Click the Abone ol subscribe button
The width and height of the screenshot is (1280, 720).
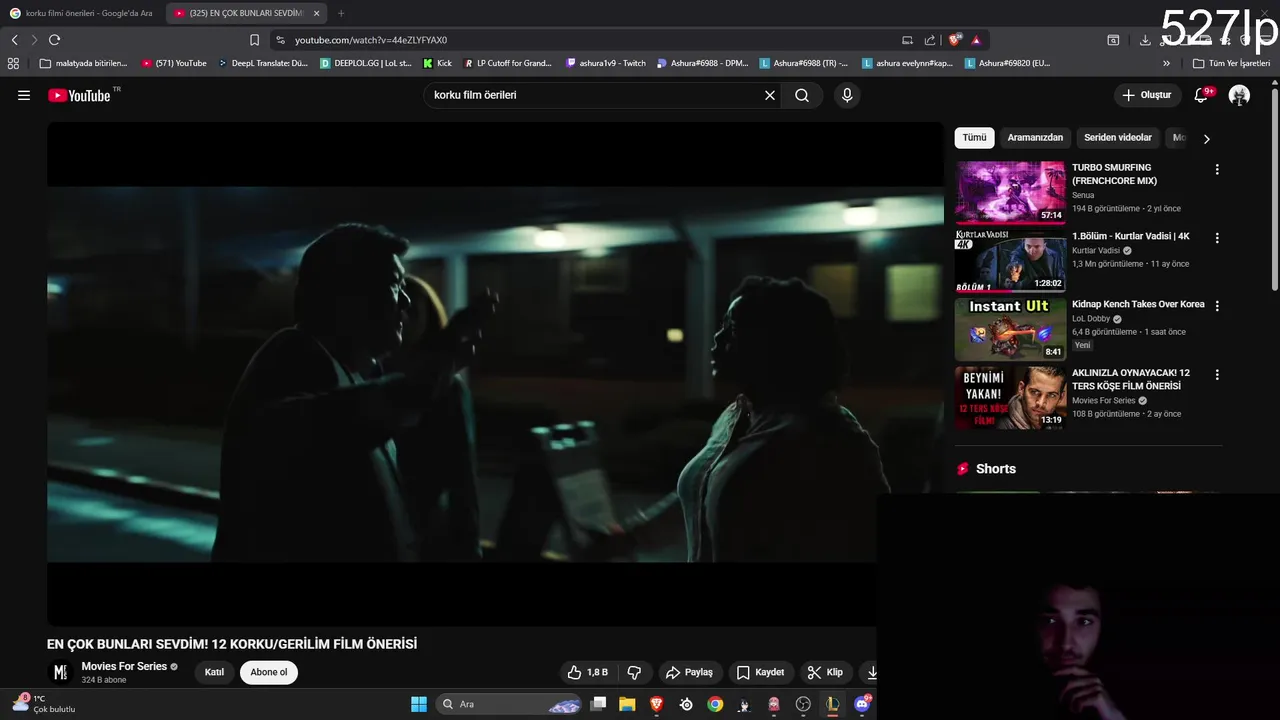click(x=269, y=672)
